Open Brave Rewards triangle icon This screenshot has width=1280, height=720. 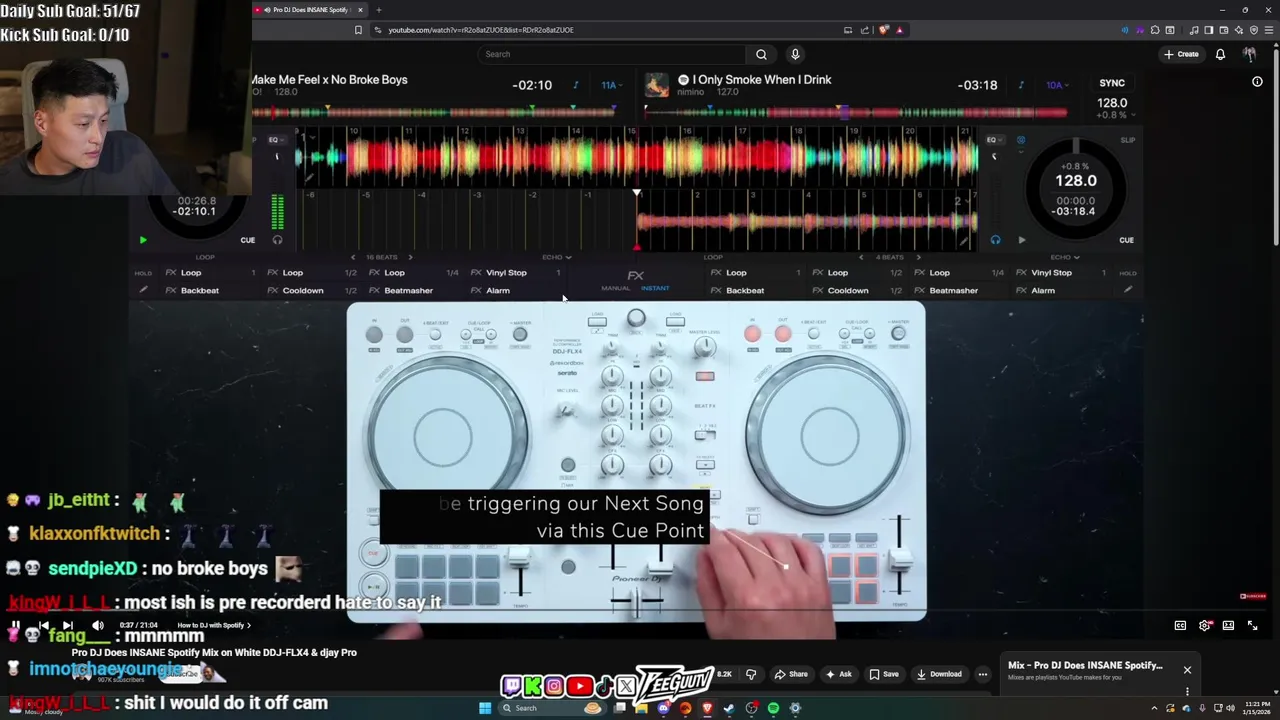point(899,30)
